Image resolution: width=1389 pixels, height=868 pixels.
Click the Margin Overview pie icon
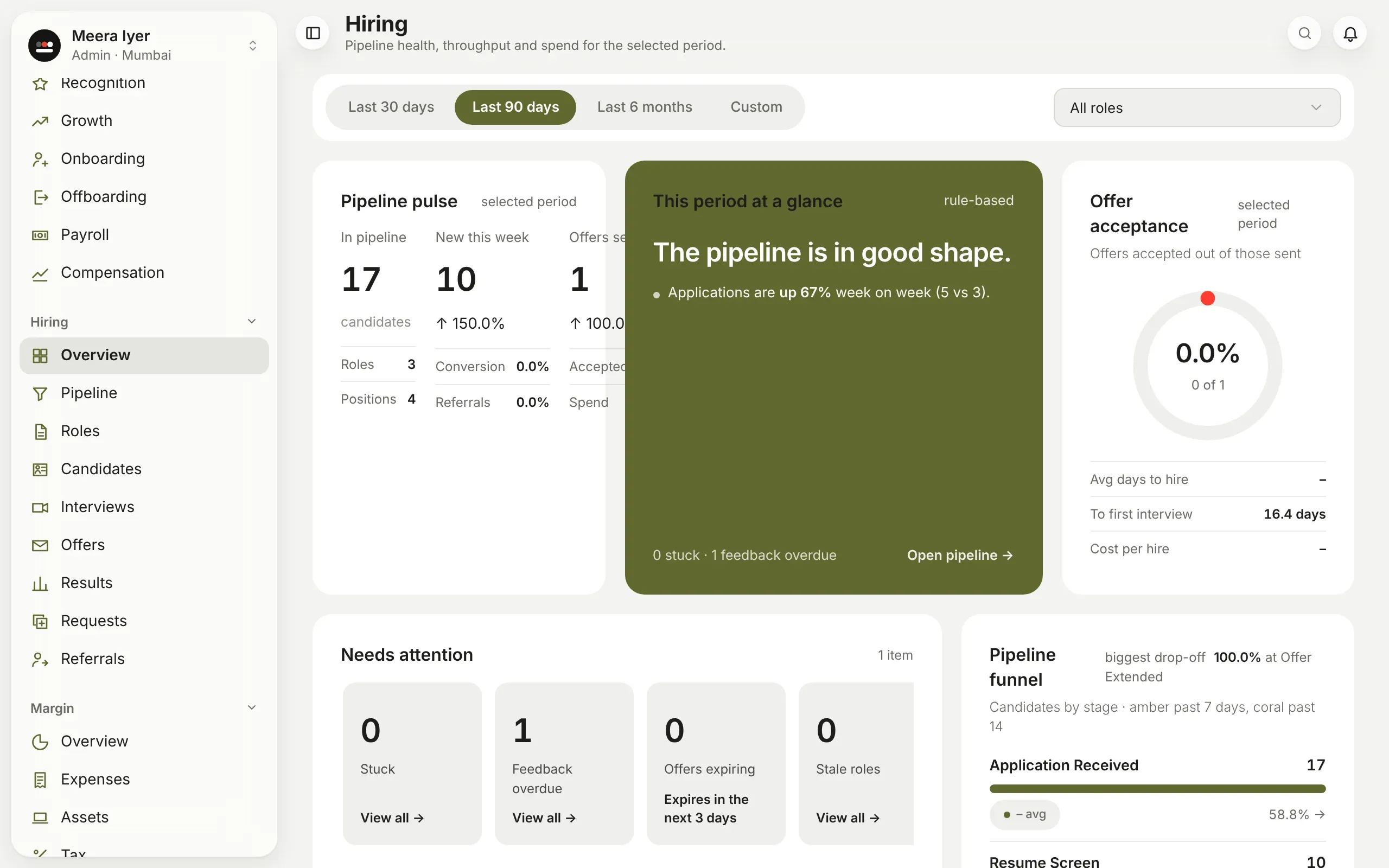click(40, 742)
